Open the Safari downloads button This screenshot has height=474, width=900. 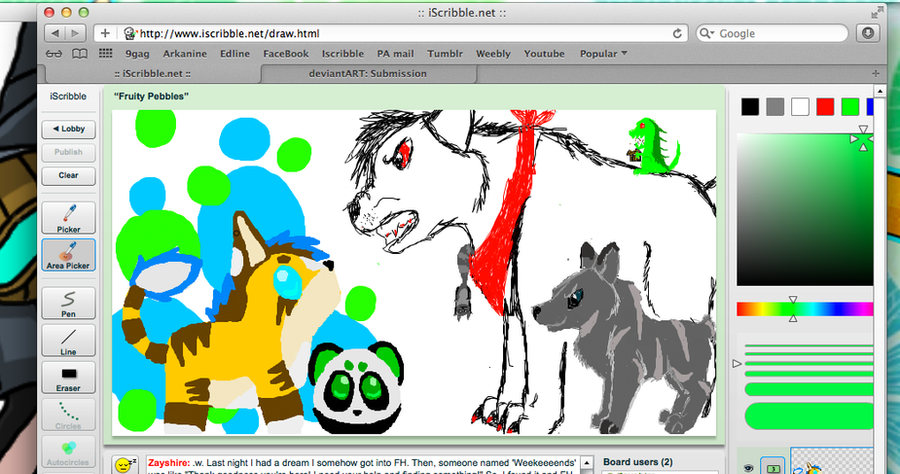[x=868, y=33]
